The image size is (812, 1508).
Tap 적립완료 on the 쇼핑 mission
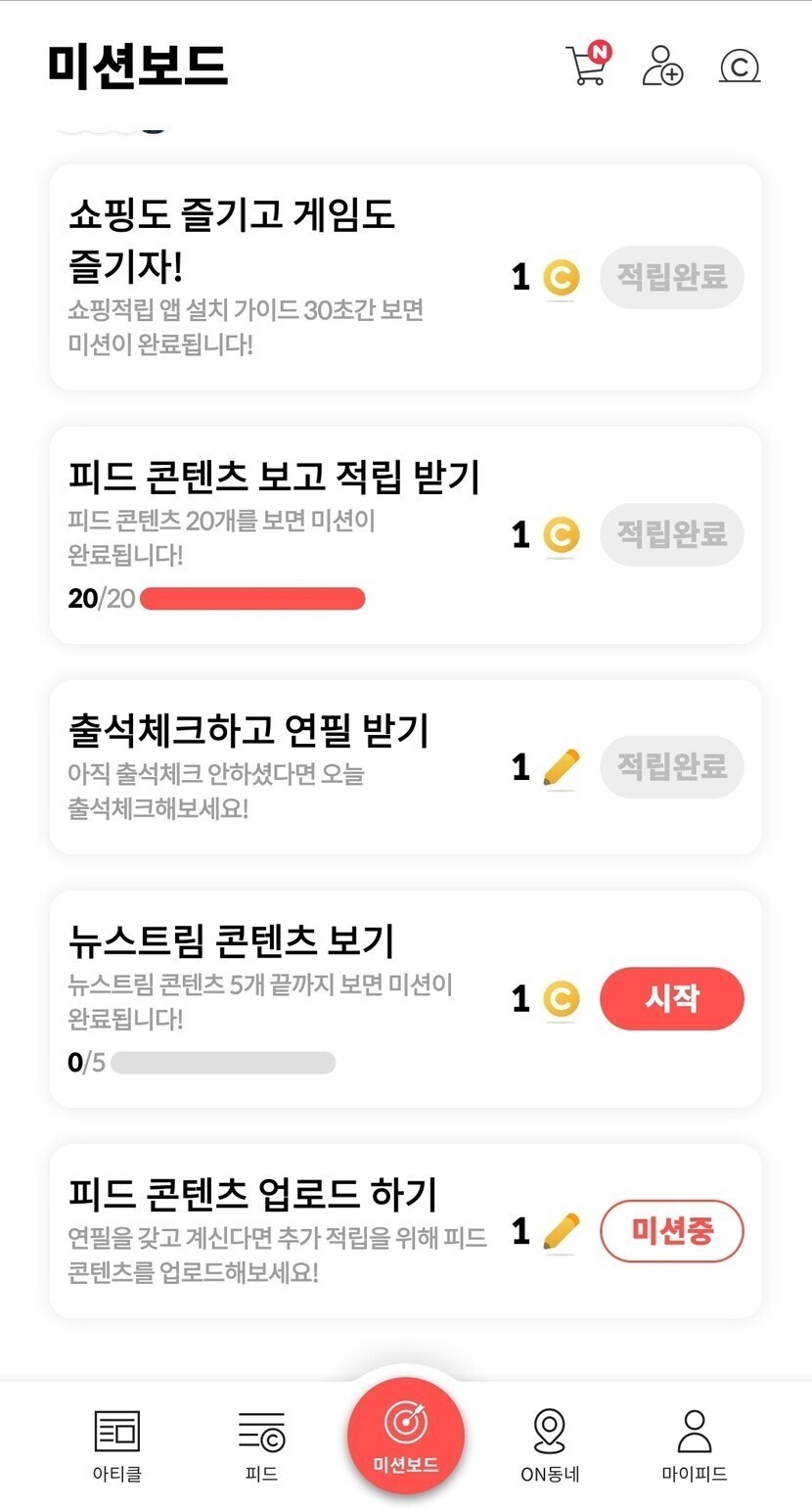[x=672, y=277]
